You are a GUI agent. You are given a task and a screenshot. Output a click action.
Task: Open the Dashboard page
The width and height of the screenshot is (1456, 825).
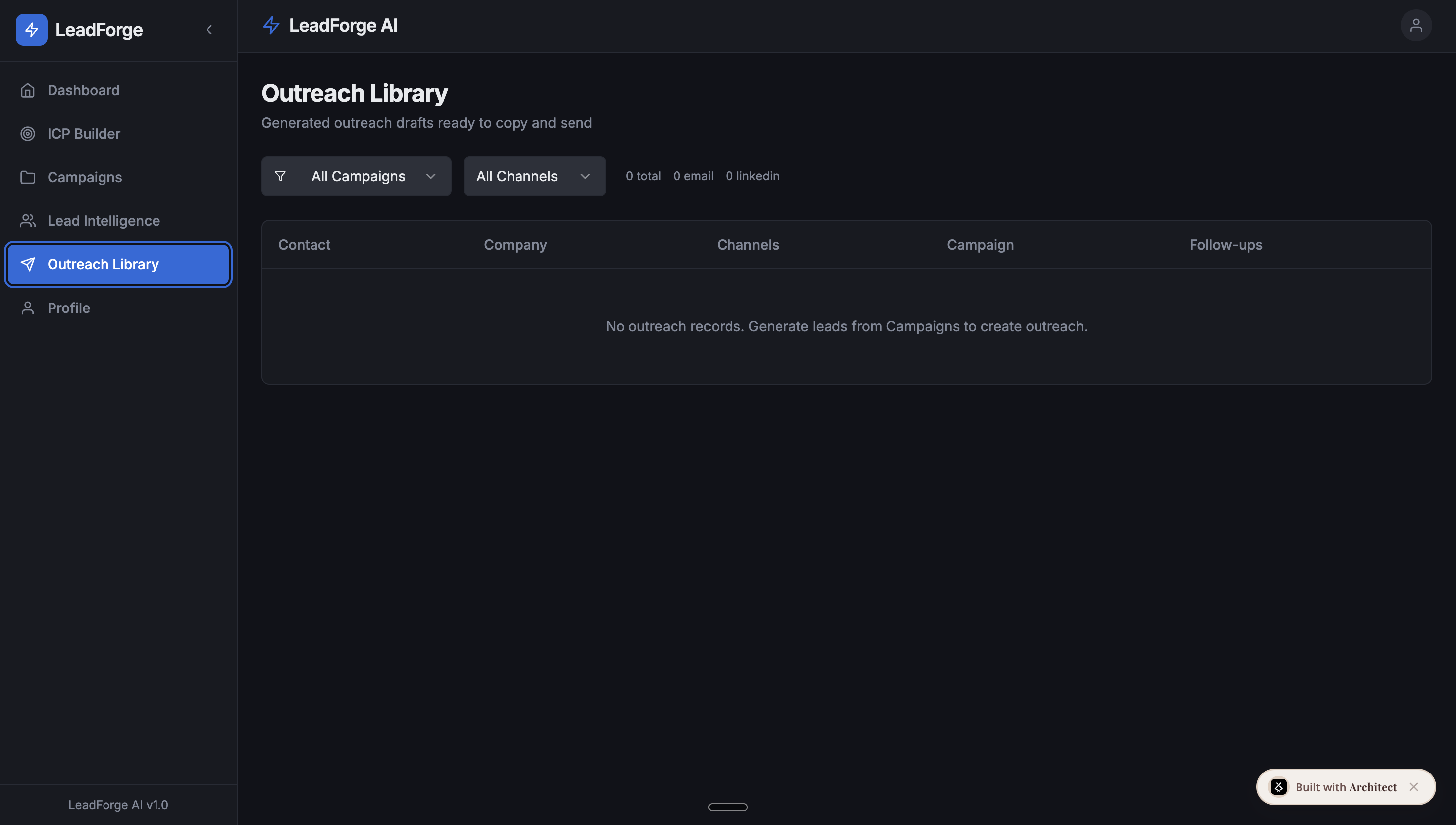[x=118, y=90]
